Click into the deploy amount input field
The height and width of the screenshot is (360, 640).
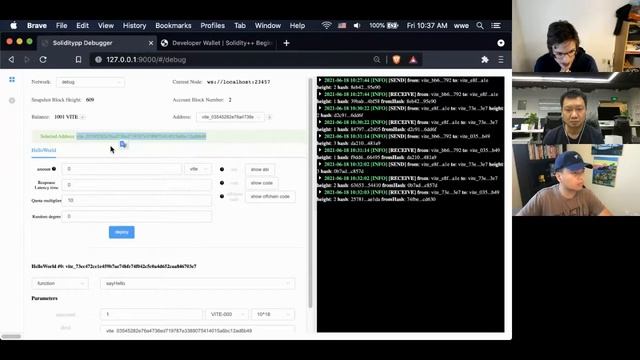(122, 169)
